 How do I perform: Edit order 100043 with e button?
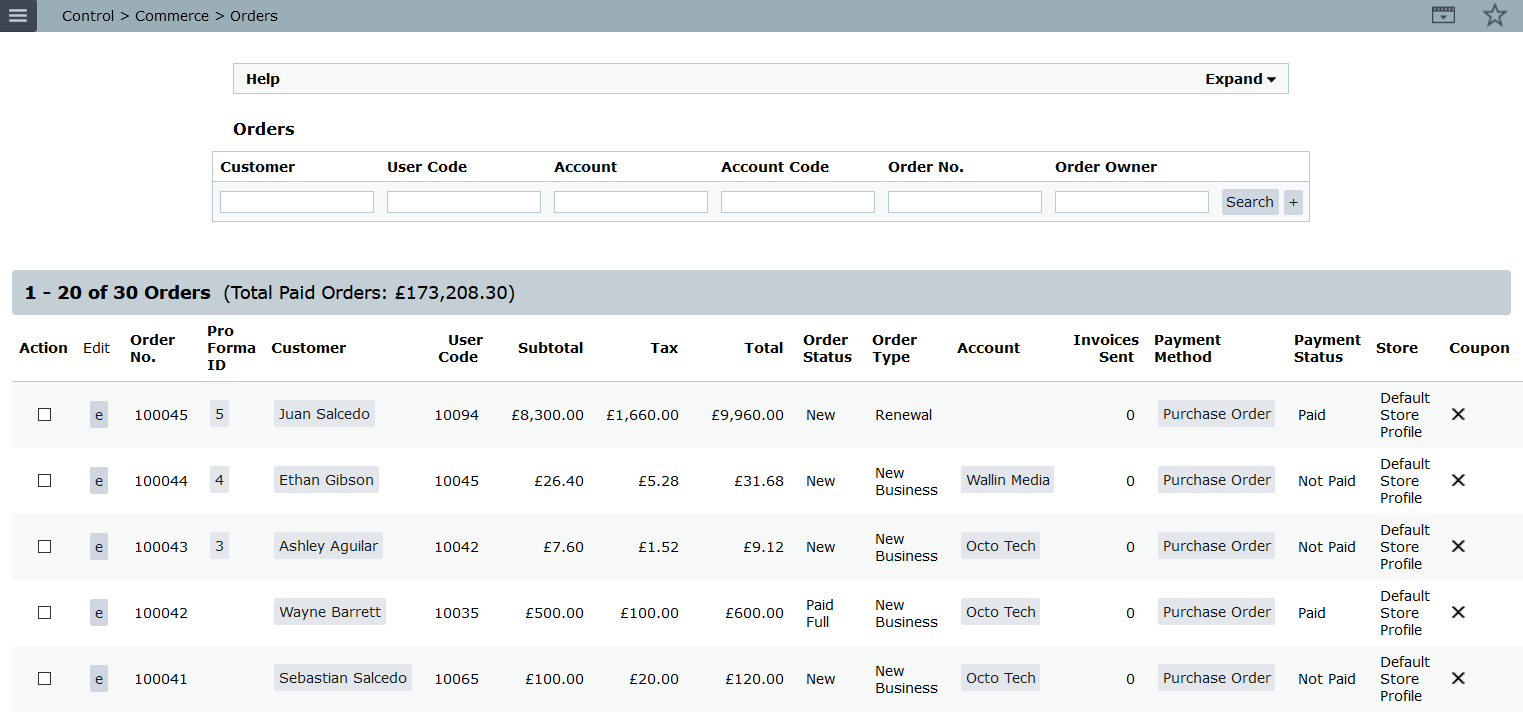pos(99,547)
